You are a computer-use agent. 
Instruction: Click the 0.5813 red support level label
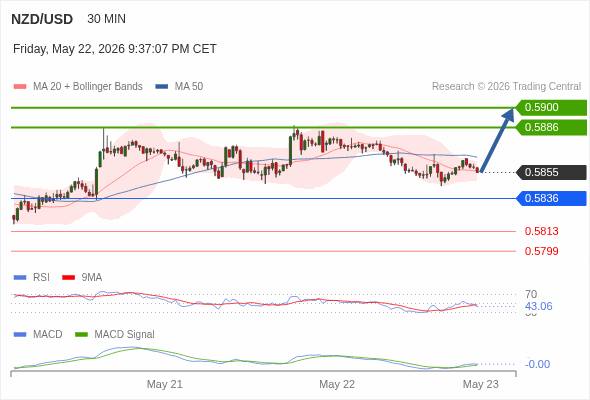click(541, 231)
